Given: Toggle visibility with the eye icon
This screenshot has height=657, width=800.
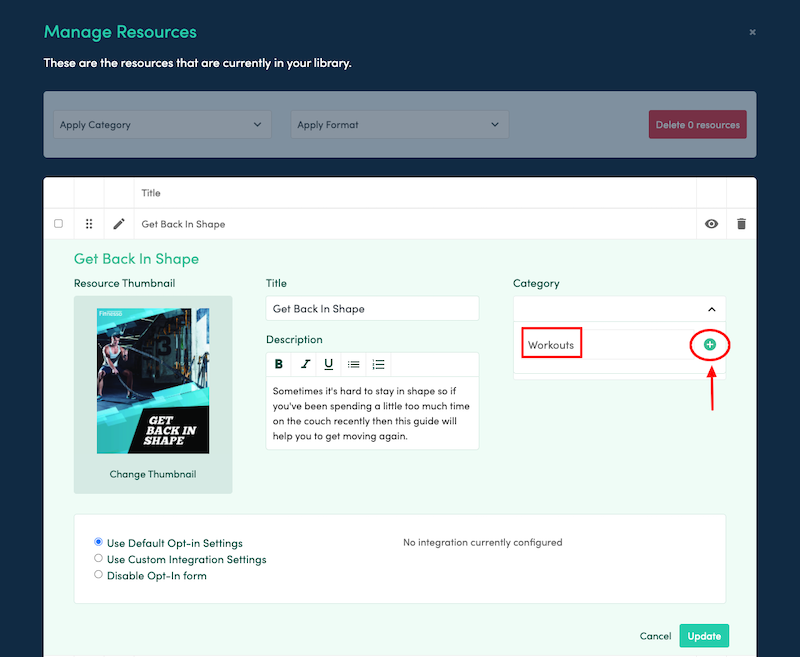Looking at the screenshot, I should 711,223.
